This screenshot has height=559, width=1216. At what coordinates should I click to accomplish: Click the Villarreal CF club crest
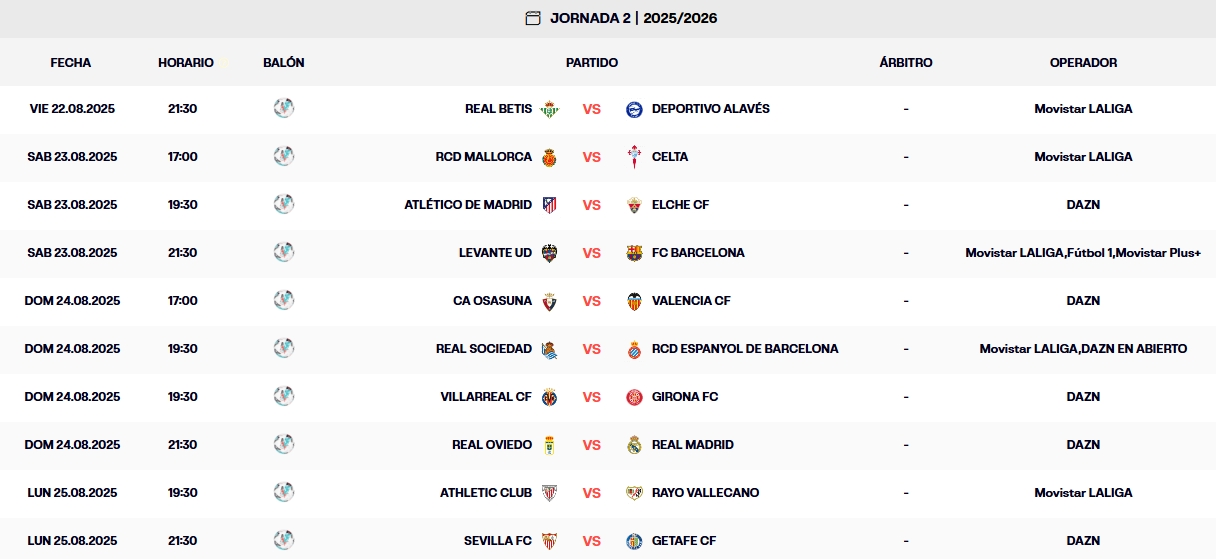tap(549, 397)
